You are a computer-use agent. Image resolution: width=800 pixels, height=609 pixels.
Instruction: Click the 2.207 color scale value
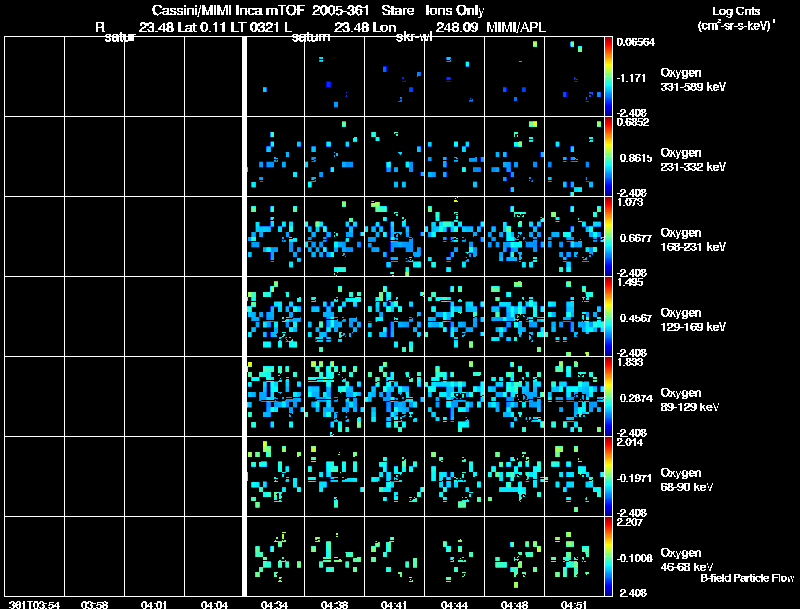point(630,522)
